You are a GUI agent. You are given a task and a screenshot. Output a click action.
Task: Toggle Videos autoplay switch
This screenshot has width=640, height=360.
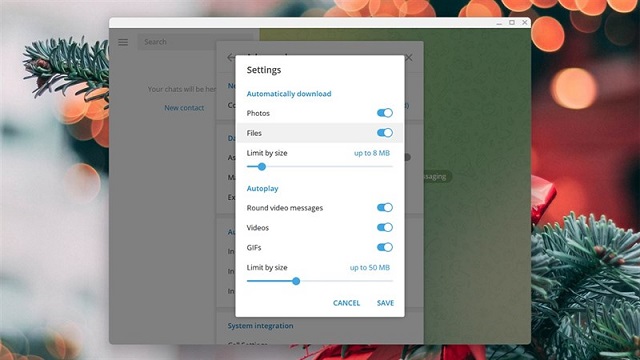tap(384, 227)
